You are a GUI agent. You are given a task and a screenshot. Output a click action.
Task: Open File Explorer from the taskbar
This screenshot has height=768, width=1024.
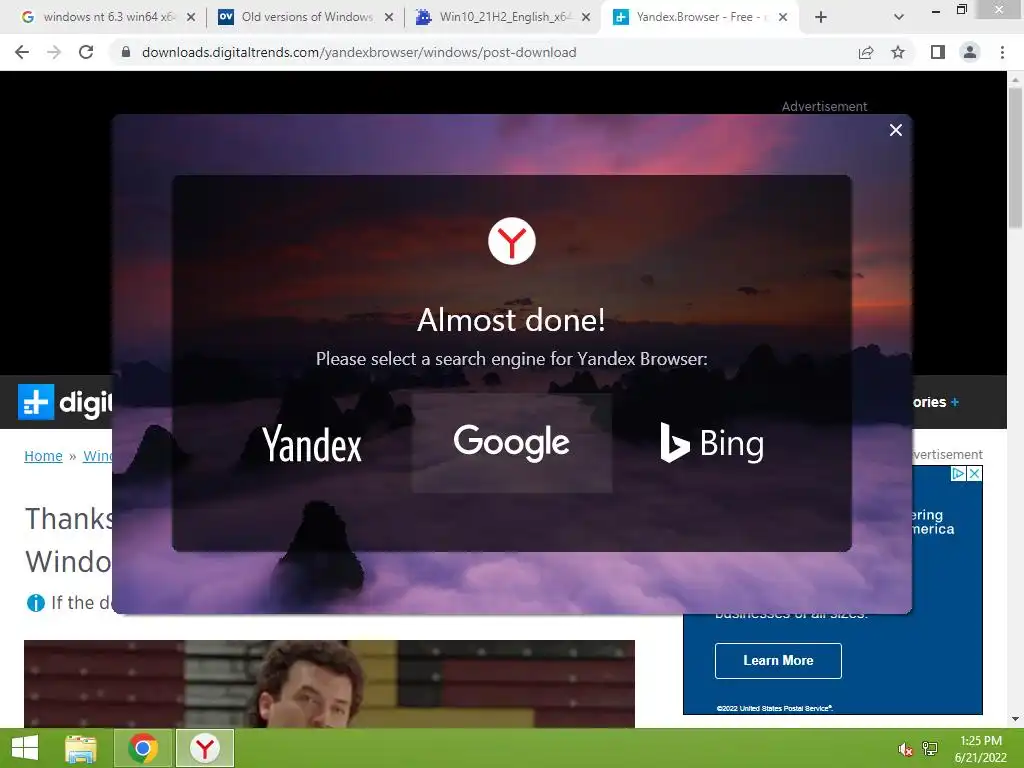pyautogui.click(x=81, y=748)
